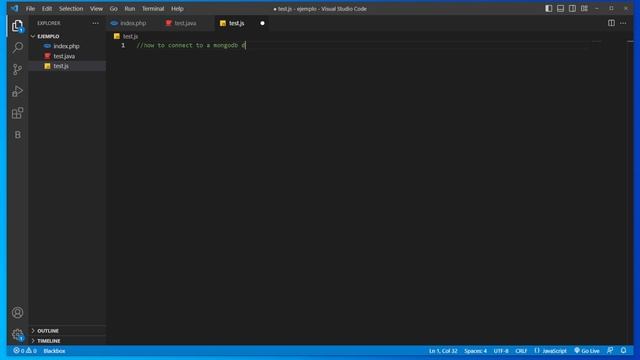
Task: Open the Explorer view in activity bar
Action: (17, 26)
